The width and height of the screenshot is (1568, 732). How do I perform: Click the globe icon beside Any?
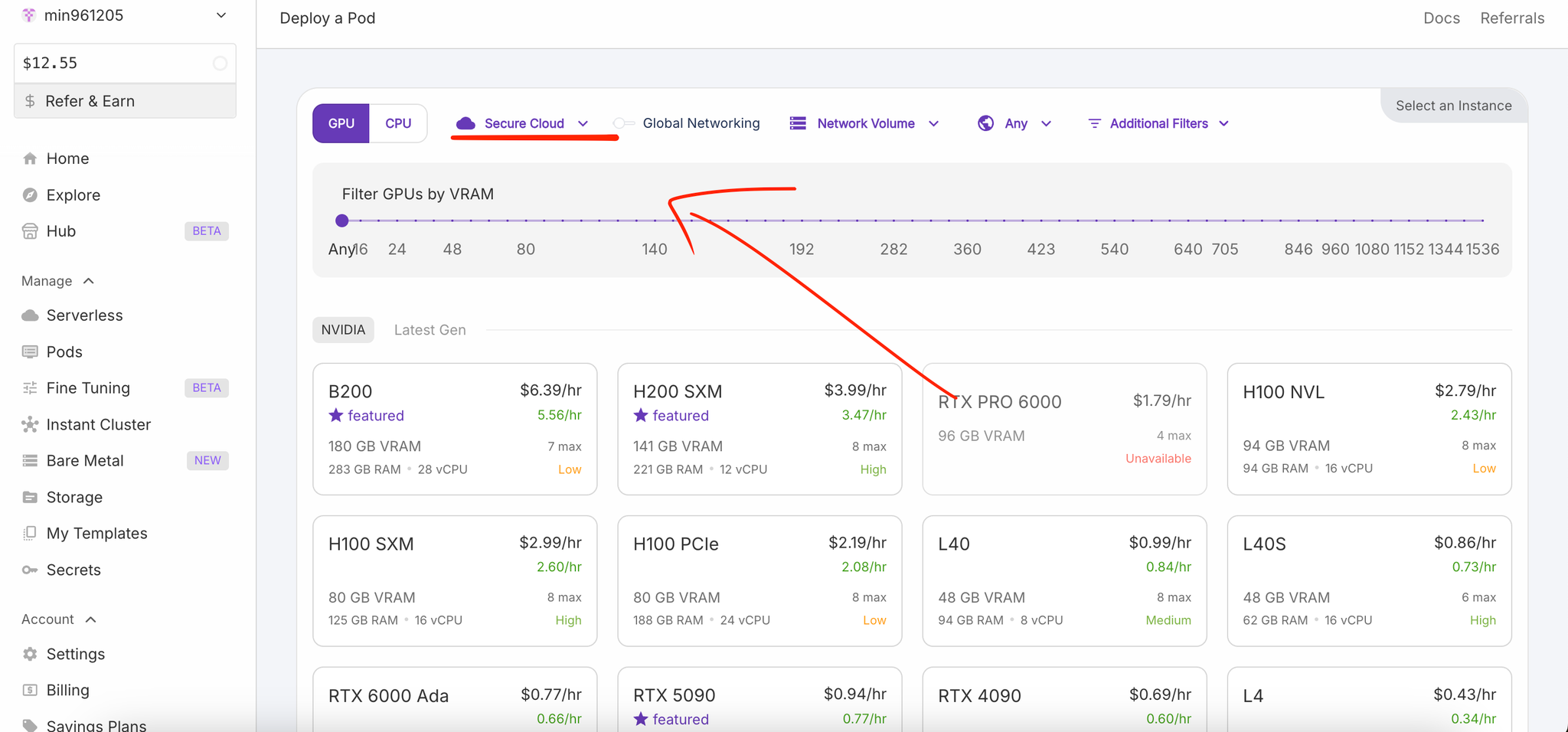point(986,123)
